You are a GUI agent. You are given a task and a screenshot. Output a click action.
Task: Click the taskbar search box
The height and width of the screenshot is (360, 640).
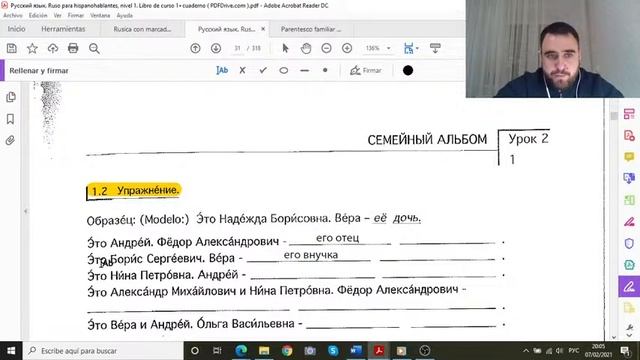click(x=103, y=351)
